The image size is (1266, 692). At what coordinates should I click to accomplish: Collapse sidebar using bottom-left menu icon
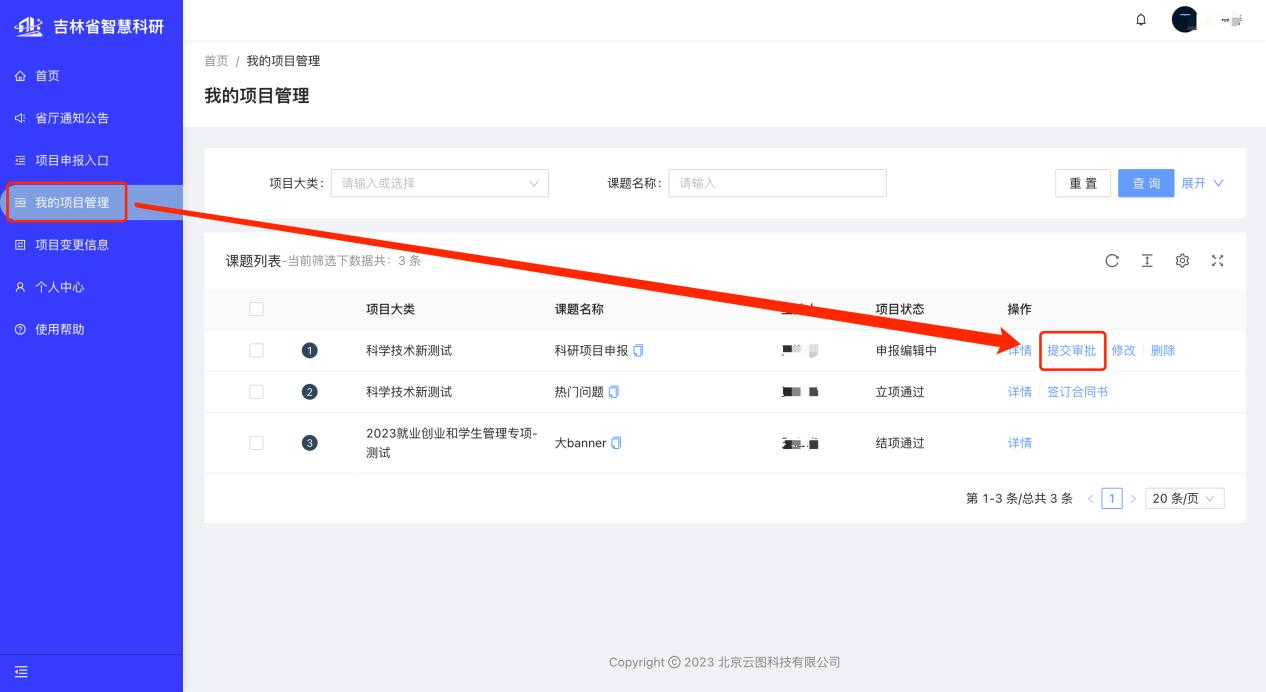[x=21, y=673]
